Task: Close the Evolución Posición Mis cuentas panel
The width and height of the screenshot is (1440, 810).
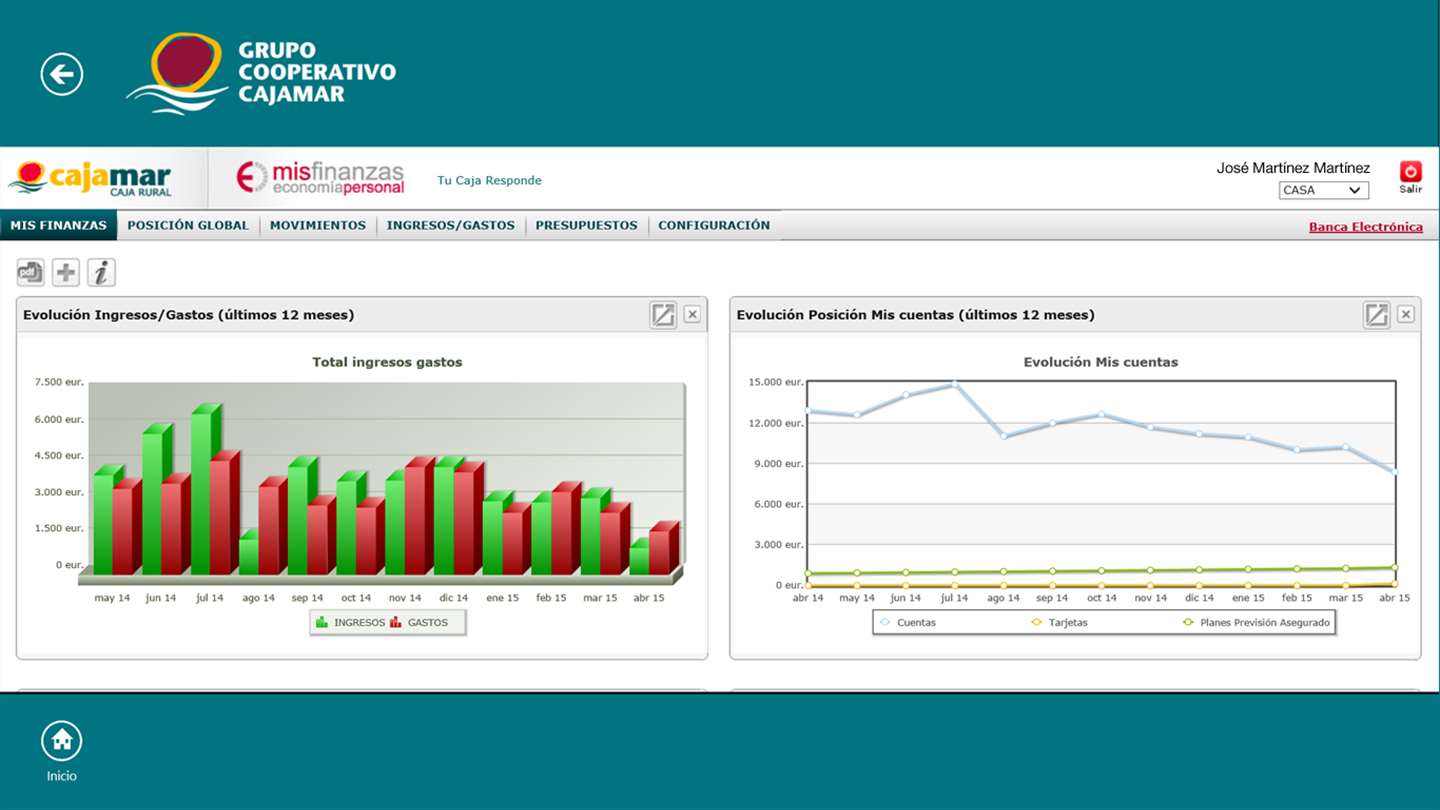Action: pyautogui.click(x=1406, y=315)
